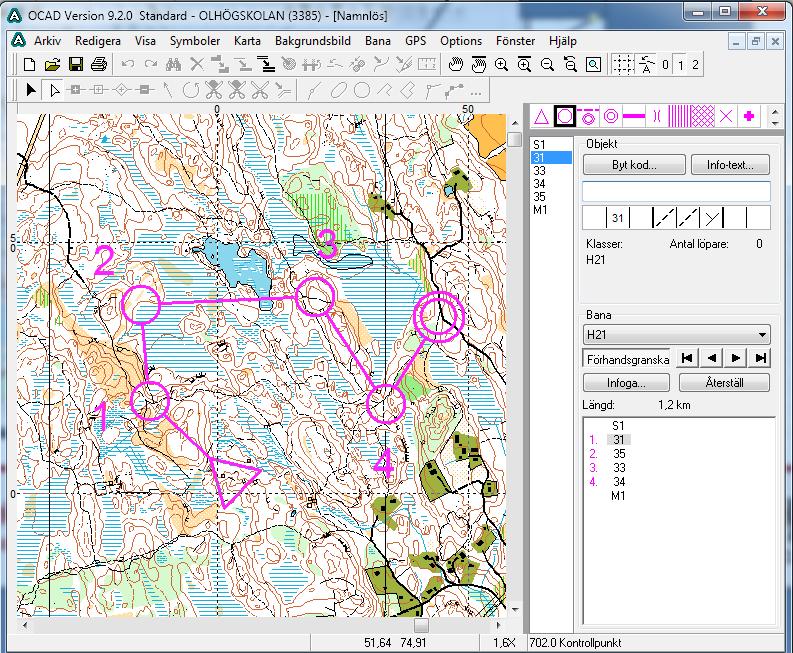Jump to last course preview

click(760, 358)
